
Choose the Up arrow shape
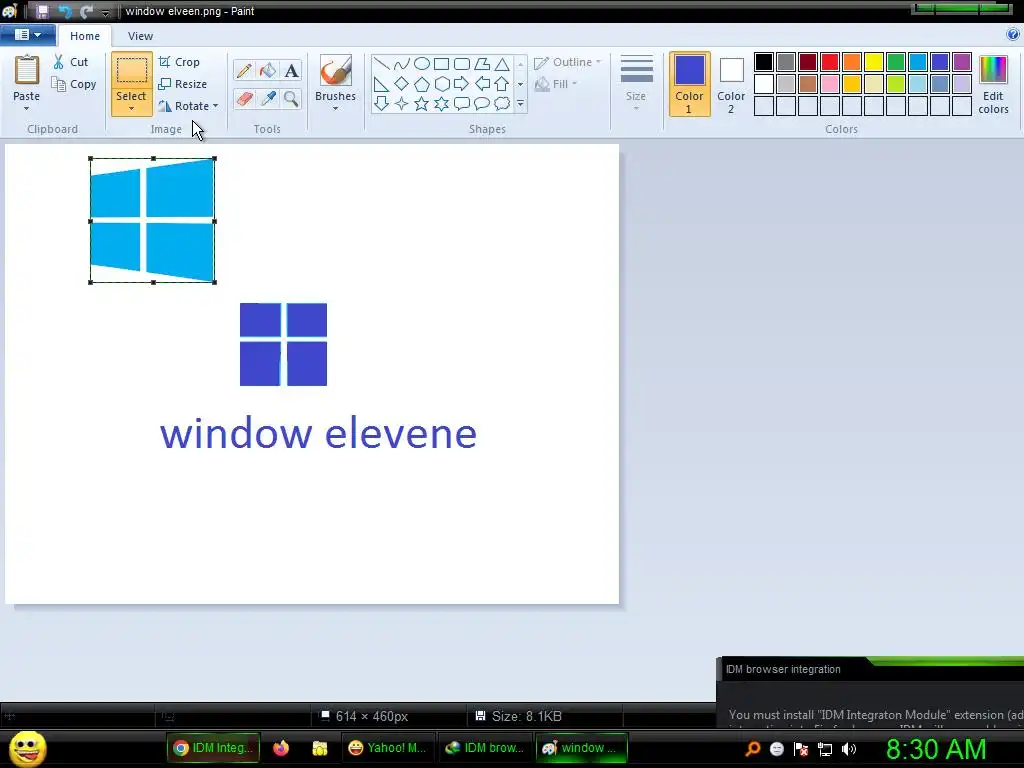click(502, 84)
